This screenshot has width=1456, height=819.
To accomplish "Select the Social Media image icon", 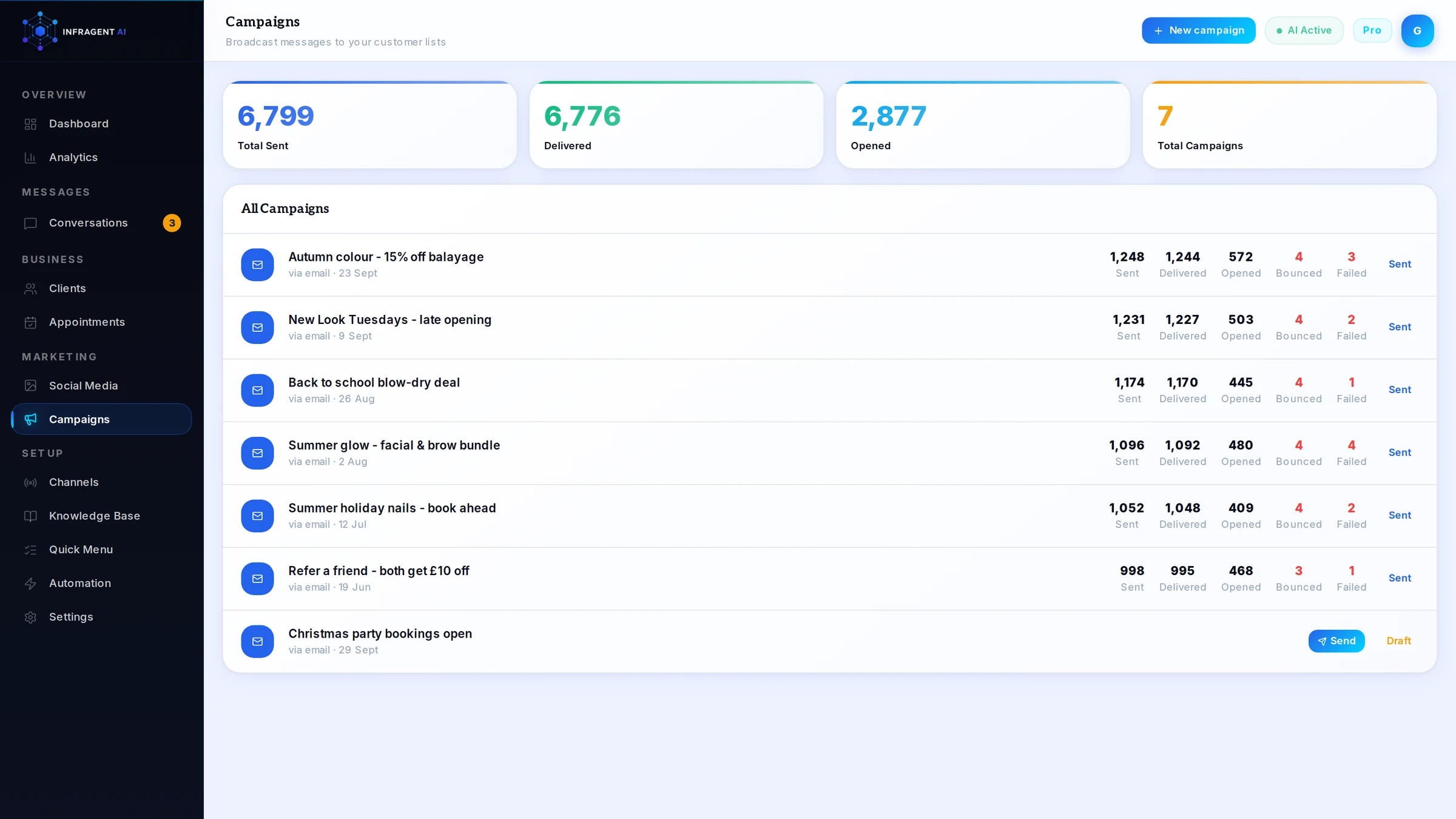I will click(30, 386).
